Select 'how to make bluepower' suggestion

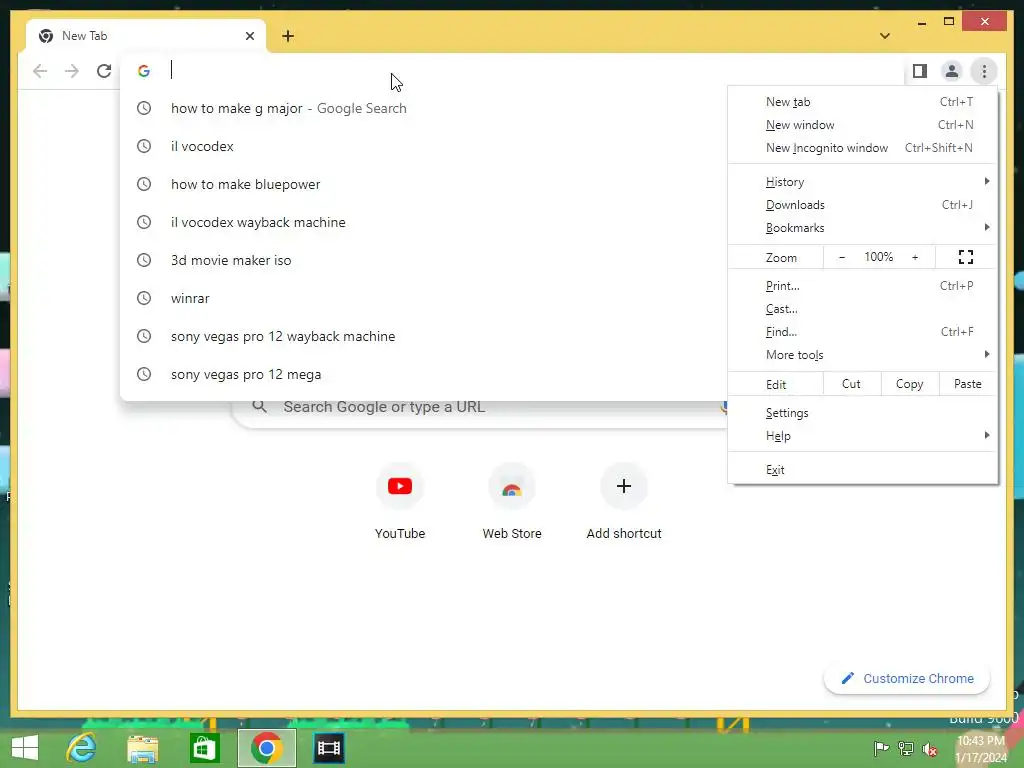tap(423, 184)
